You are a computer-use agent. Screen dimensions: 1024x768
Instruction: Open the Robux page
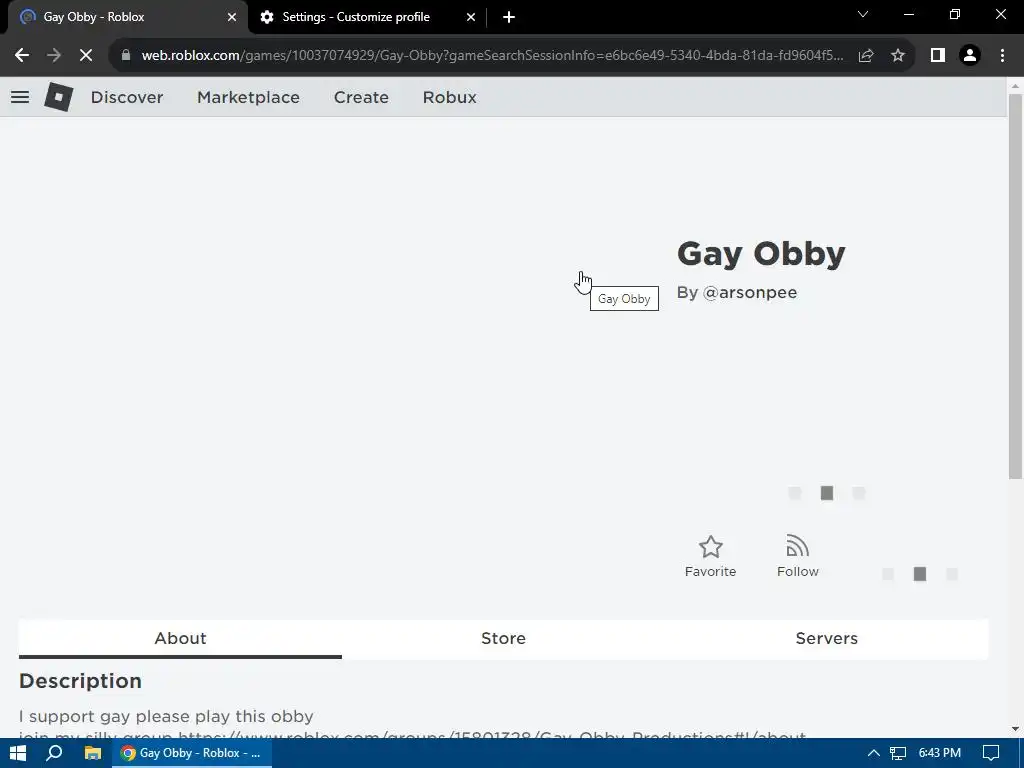(x=449, y=97)
